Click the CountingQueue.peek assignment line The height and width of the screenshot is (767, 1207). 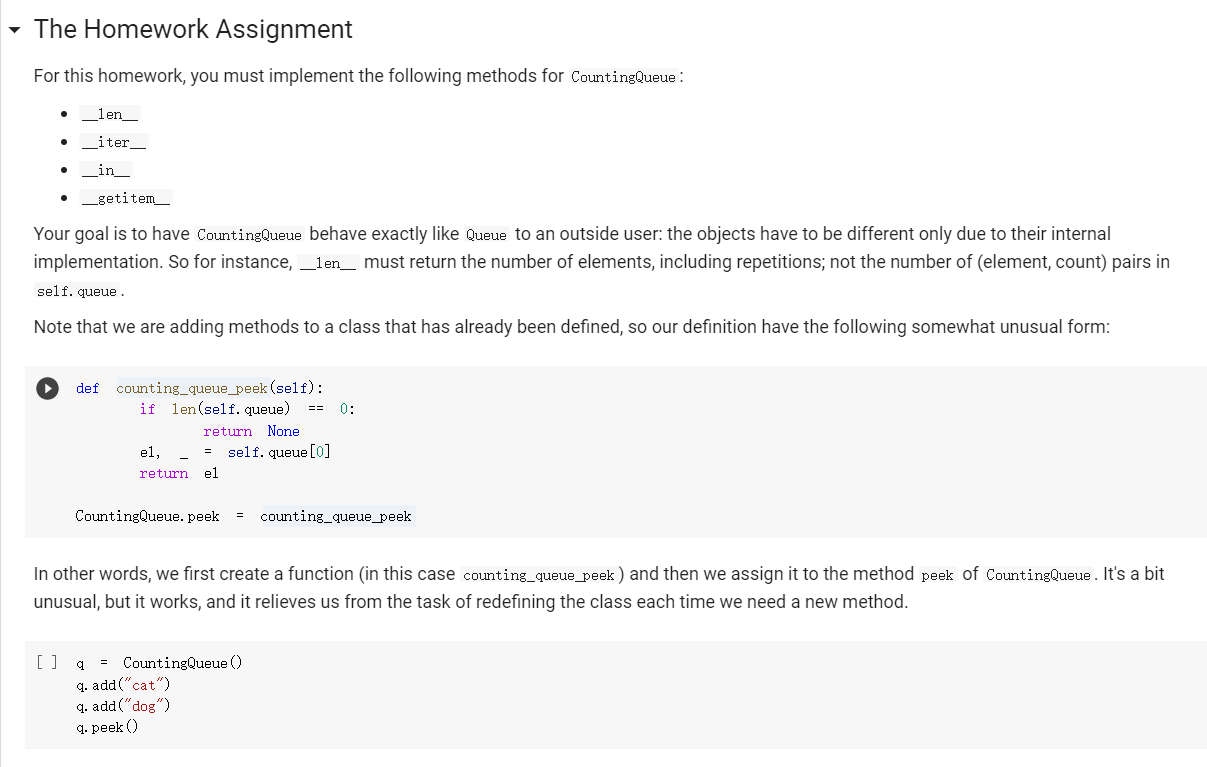[243, 516]
